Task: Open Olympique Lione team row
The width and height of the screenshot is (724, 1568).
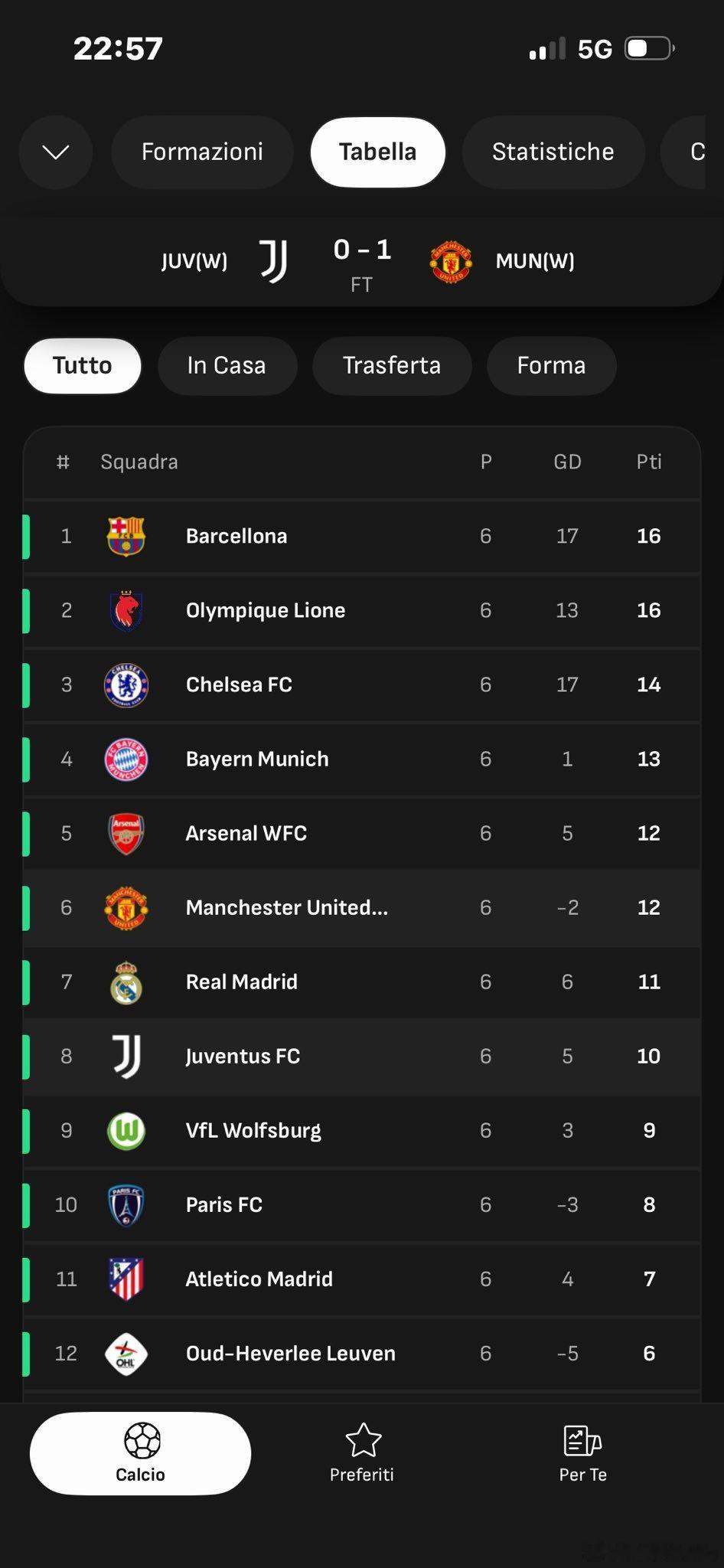Action: click(x=265, y=610)
